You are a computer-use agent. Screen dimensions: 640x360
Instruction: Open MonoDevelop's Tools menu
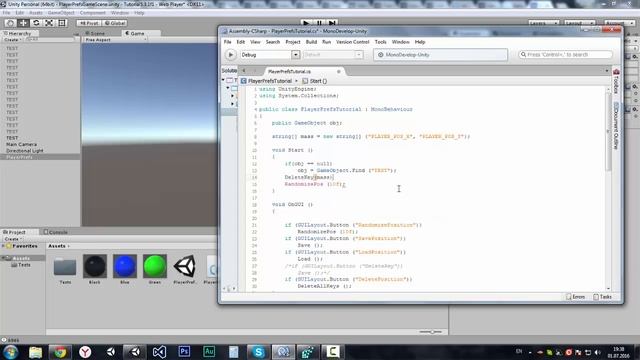click(x=380, y=42)
